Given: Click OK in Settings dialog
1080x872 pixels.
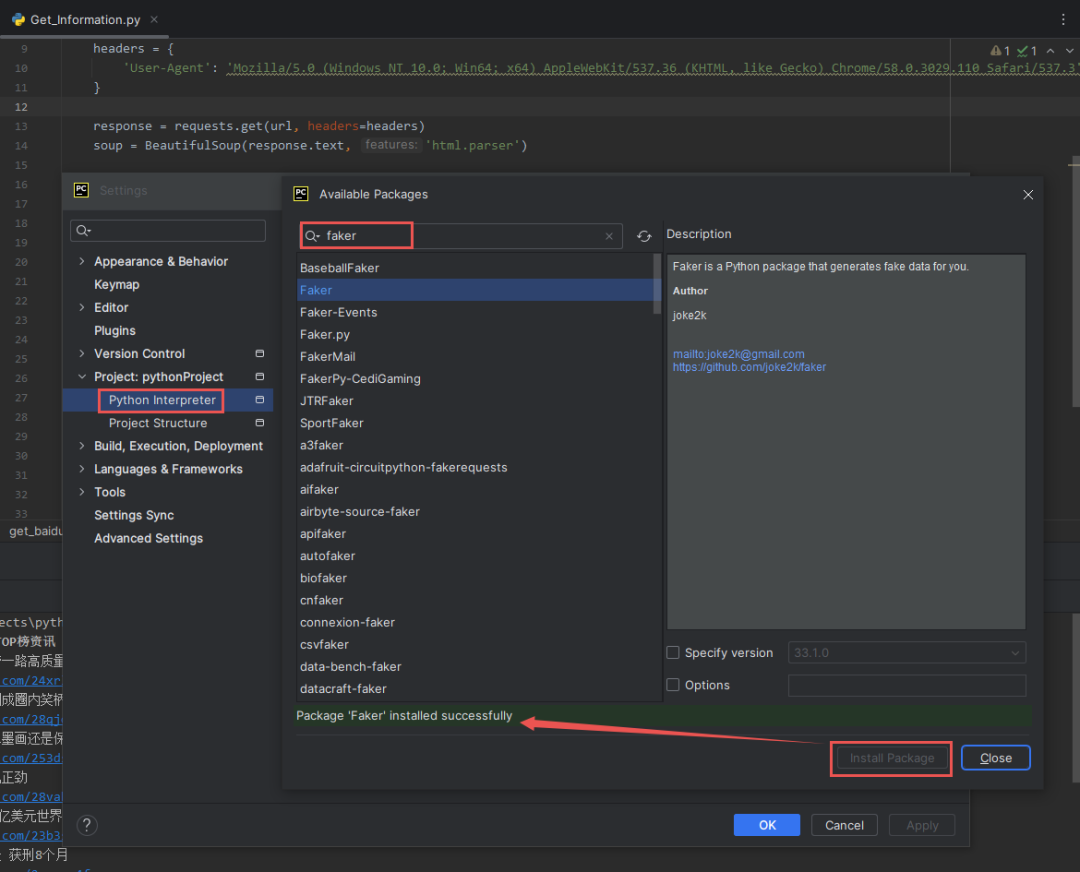Looking at the screenshot, I should 767,825.
